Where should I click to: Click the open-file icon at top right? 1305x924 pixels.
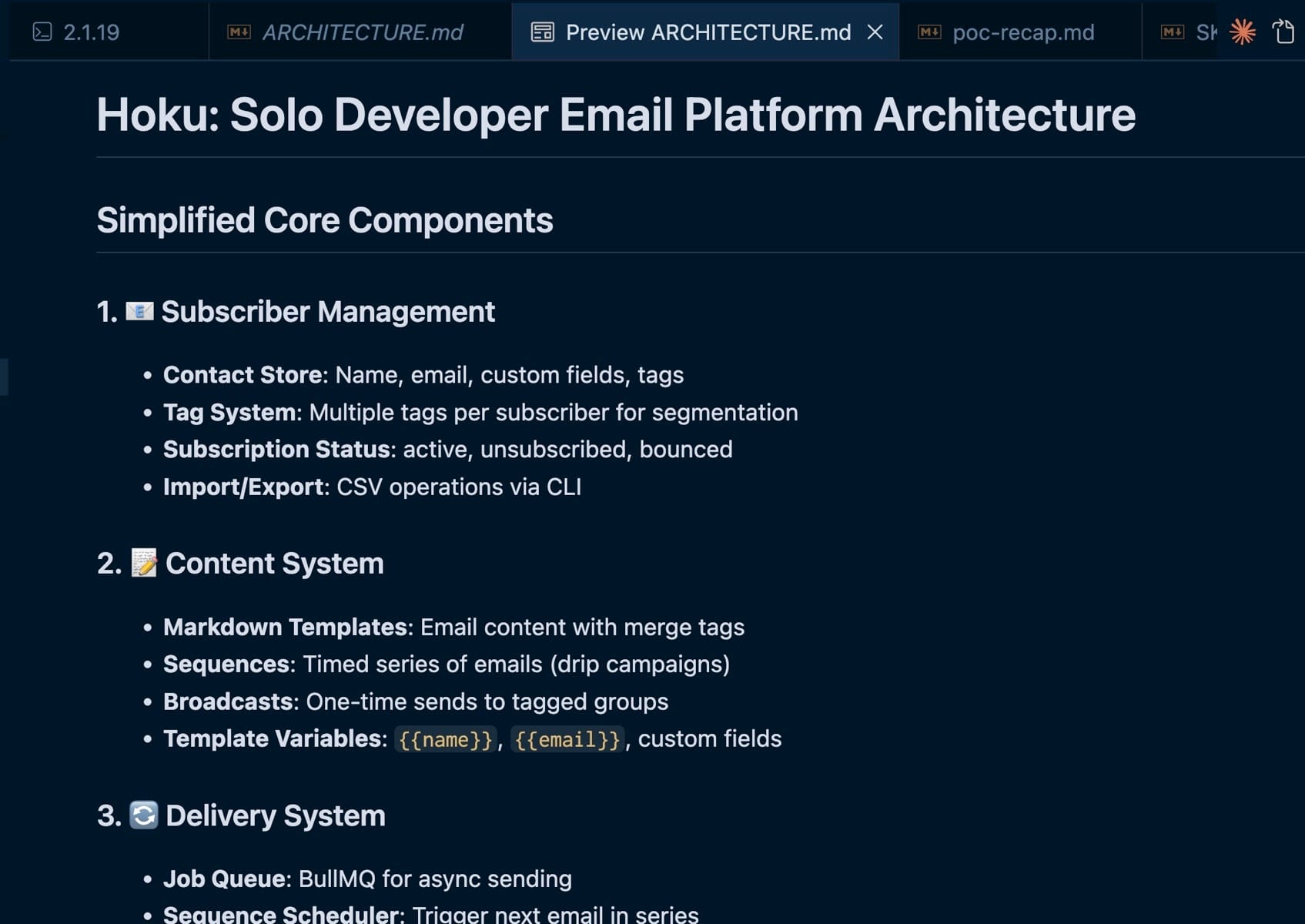click(x=1283, y=32)
